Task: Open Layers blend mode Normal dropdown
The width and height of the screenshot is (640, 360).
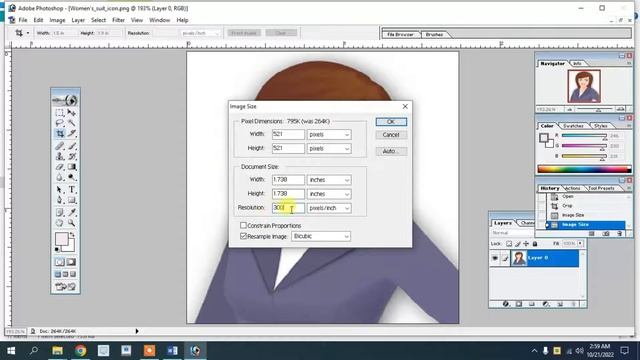Action: coord(512,233)
